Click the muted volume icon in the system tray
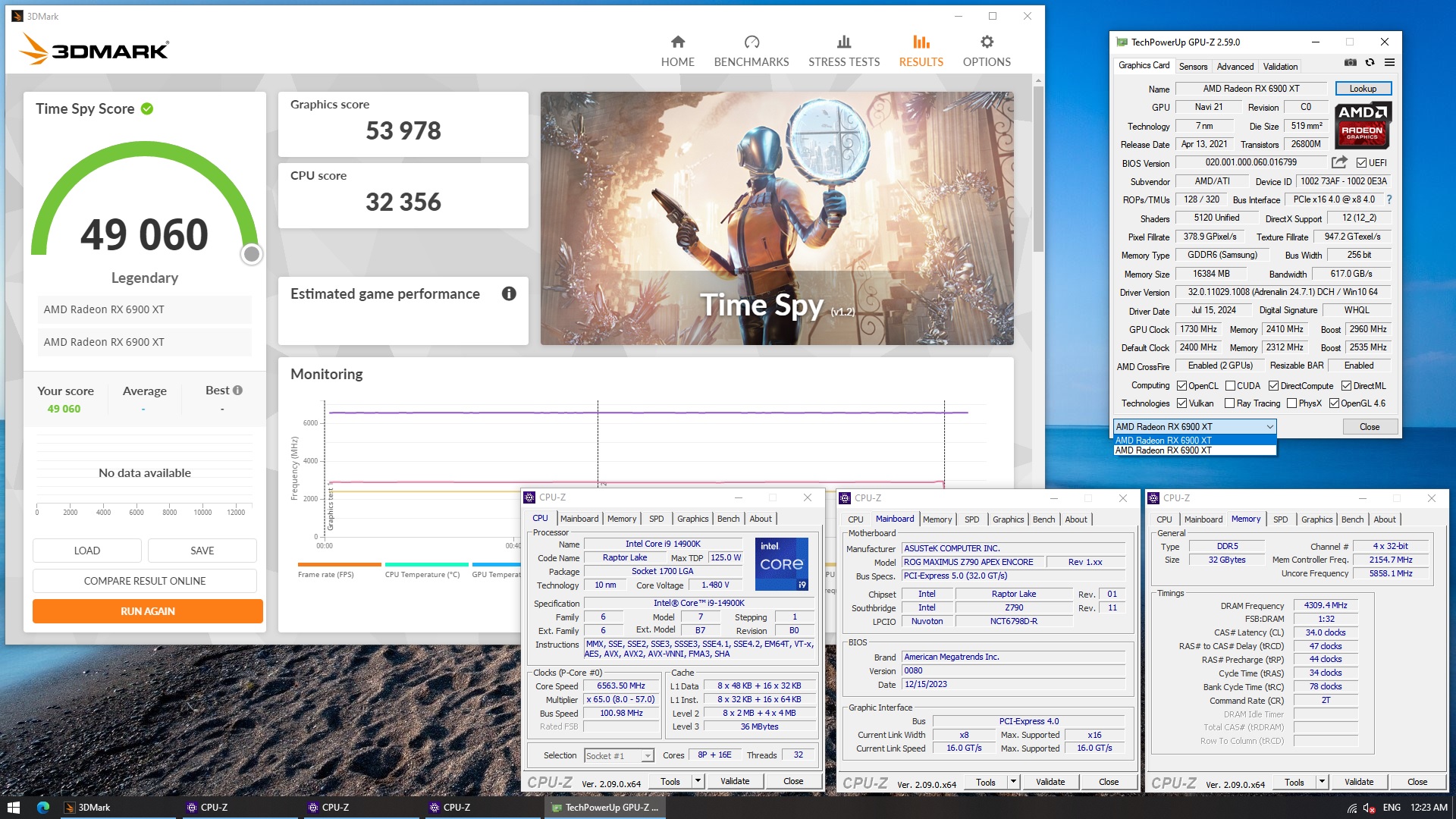This screenshot has width=1456, height=819. tap(1370, 808)
